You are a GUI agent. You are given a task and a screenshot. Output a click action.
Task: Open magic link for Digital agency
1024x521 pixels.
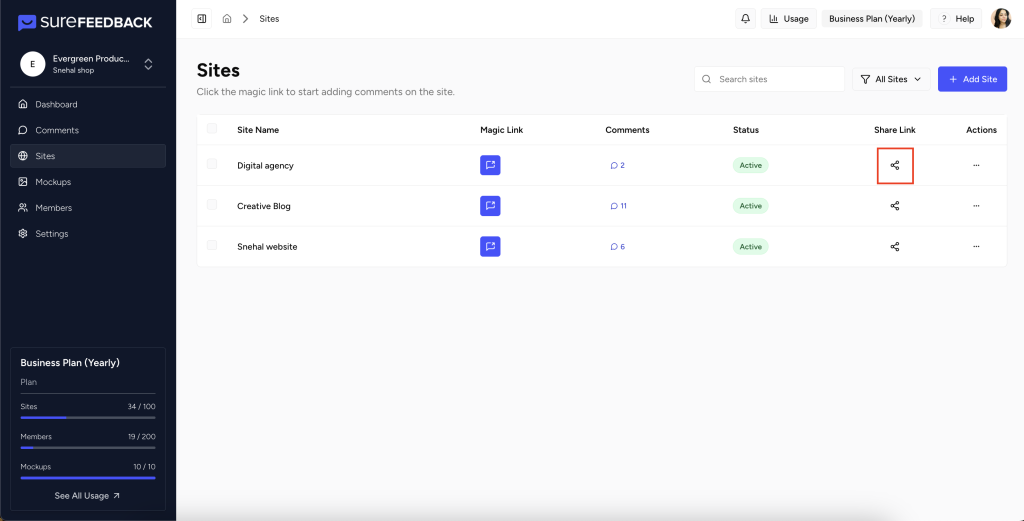tap(490, 165)
